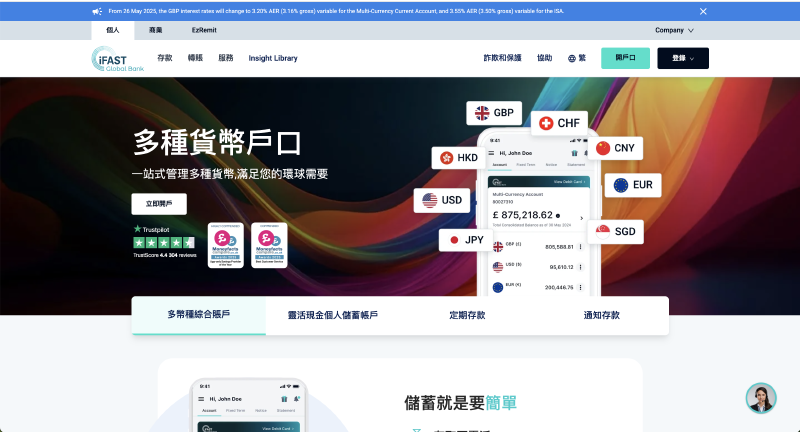Click the 立即開戶 button
Image resolution: width=800 pixels, height=432 pixels.
click(x=158, y=204)
